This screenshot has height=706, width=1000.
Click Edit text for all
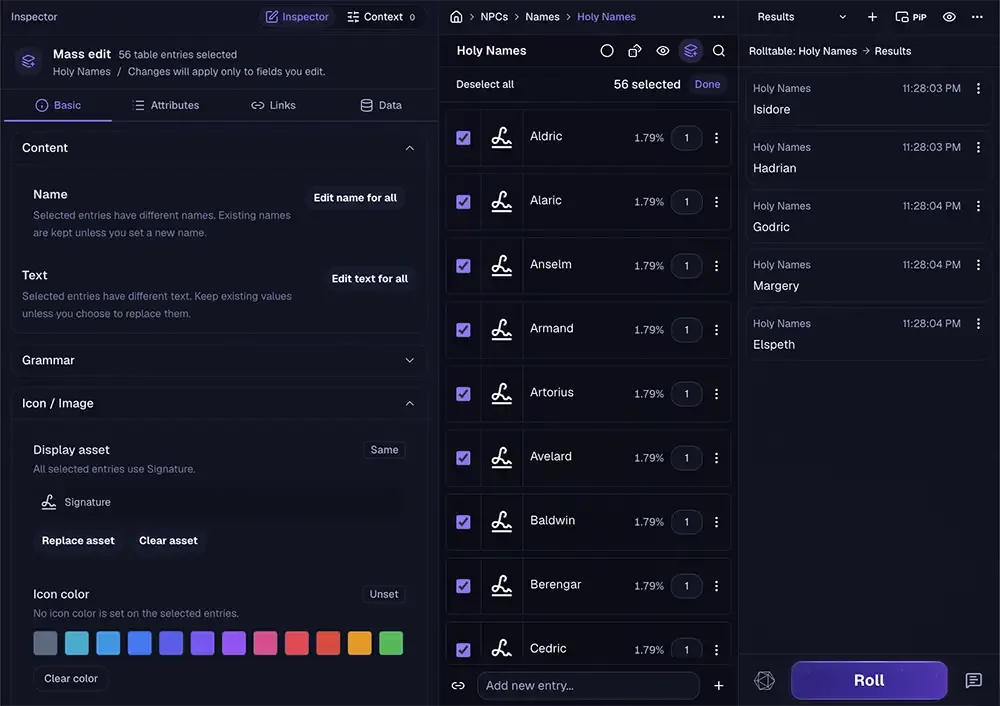point(369,279)
